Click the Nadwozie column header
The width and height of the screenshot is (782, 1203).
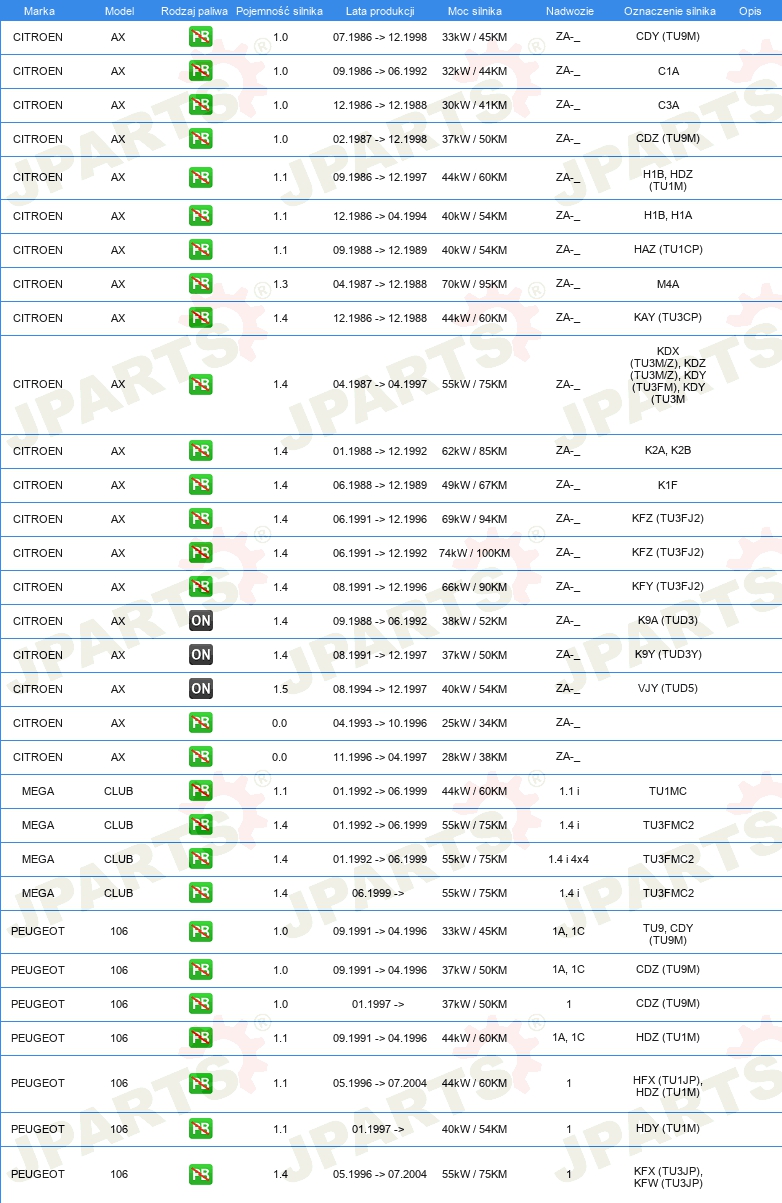569,11
